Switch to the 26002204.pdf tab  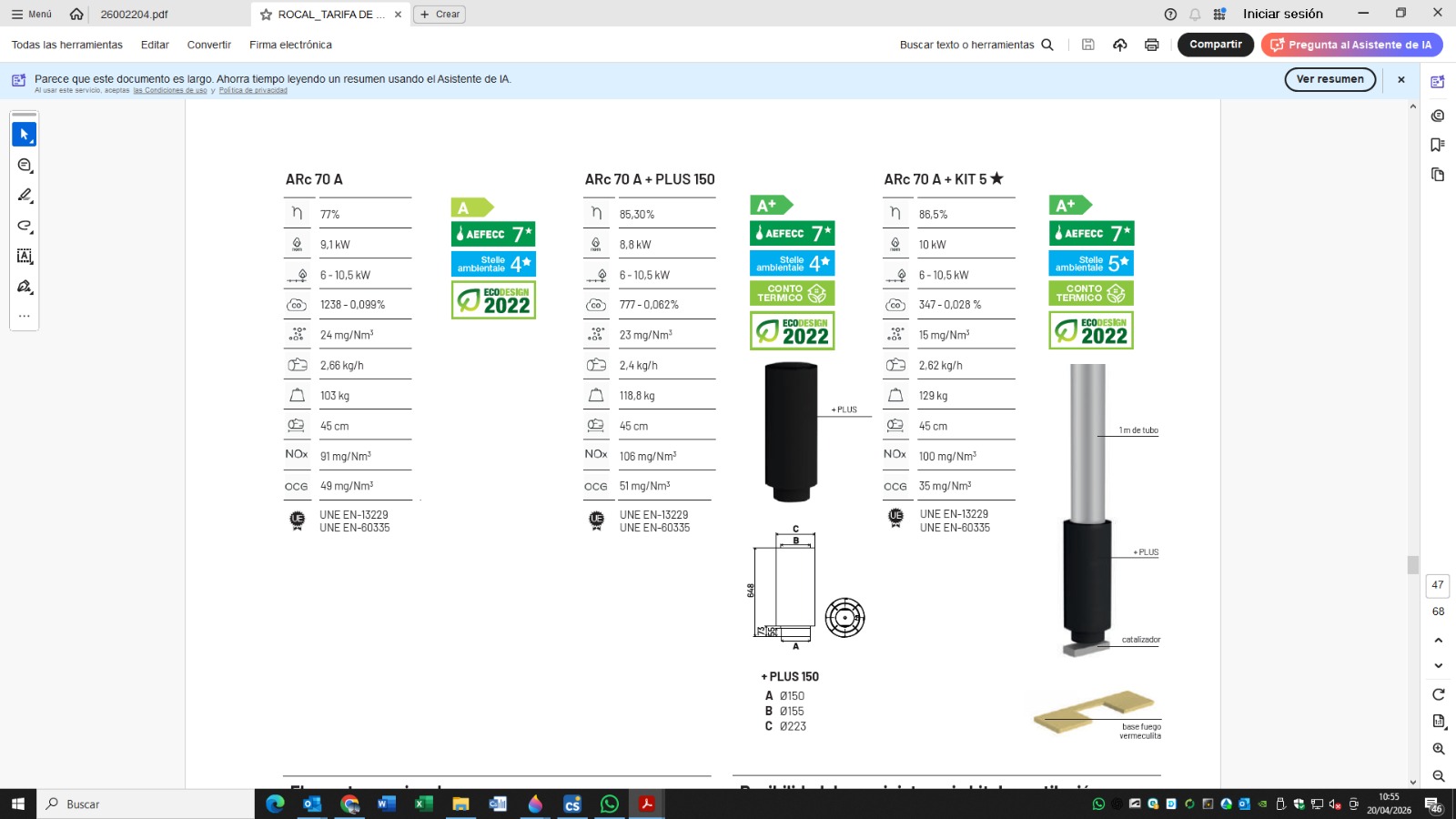(x=134, y=15)
